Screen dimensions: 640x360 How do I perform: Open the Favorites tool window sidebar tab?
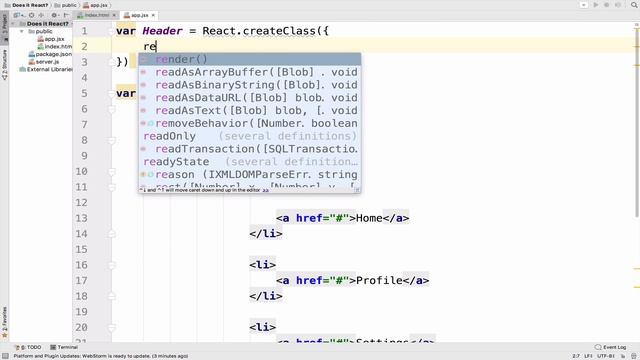point(4,322)
